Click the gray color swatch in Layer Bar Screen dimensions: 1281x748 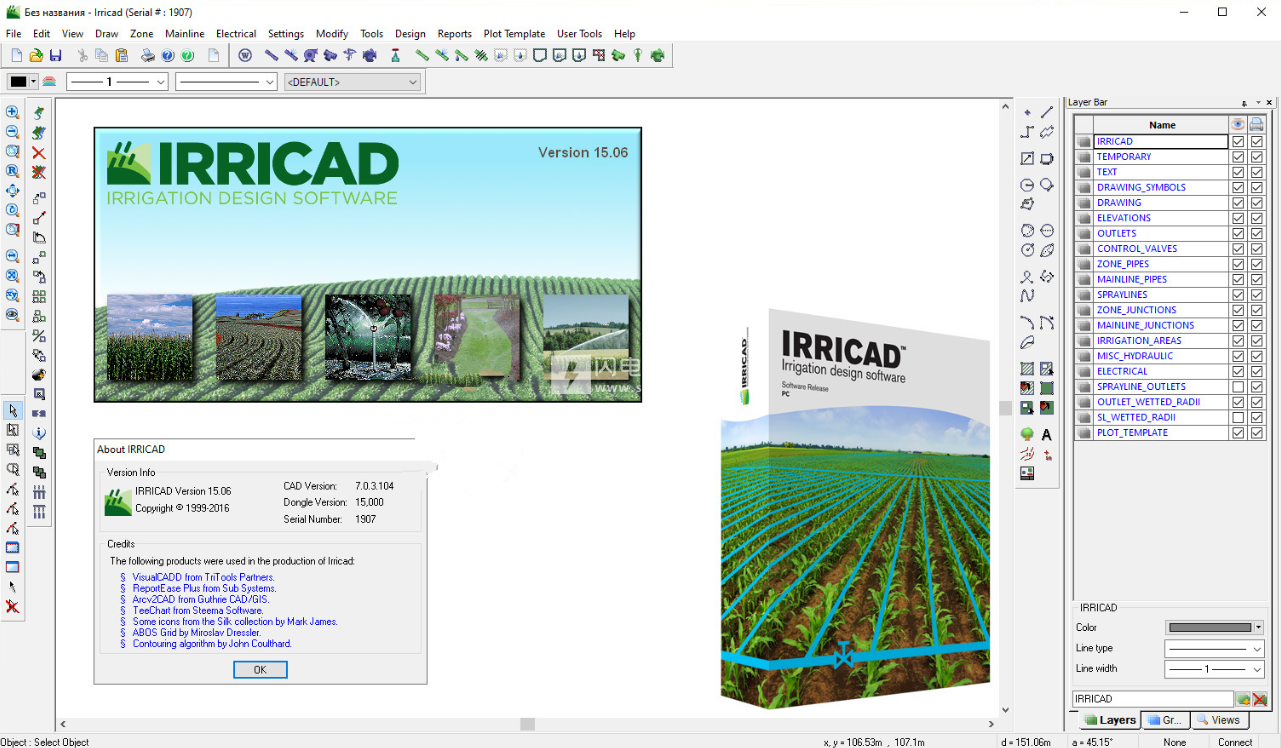(1209, 628)
